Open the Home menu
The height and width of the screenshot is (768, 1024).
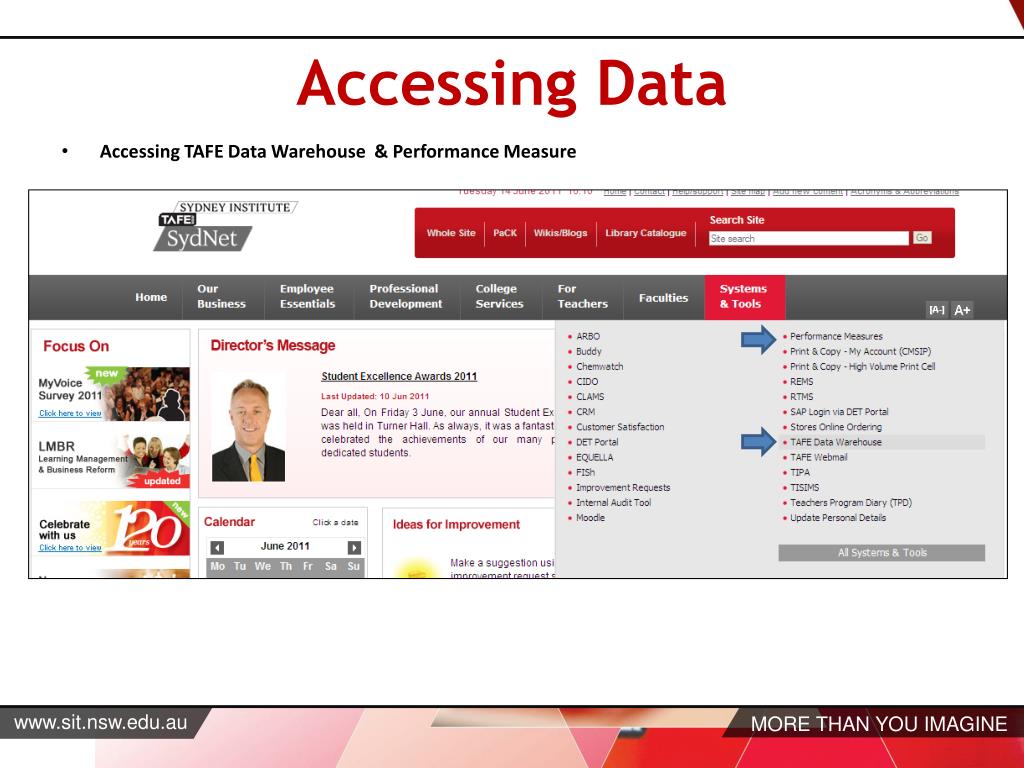tap(151, 297)
